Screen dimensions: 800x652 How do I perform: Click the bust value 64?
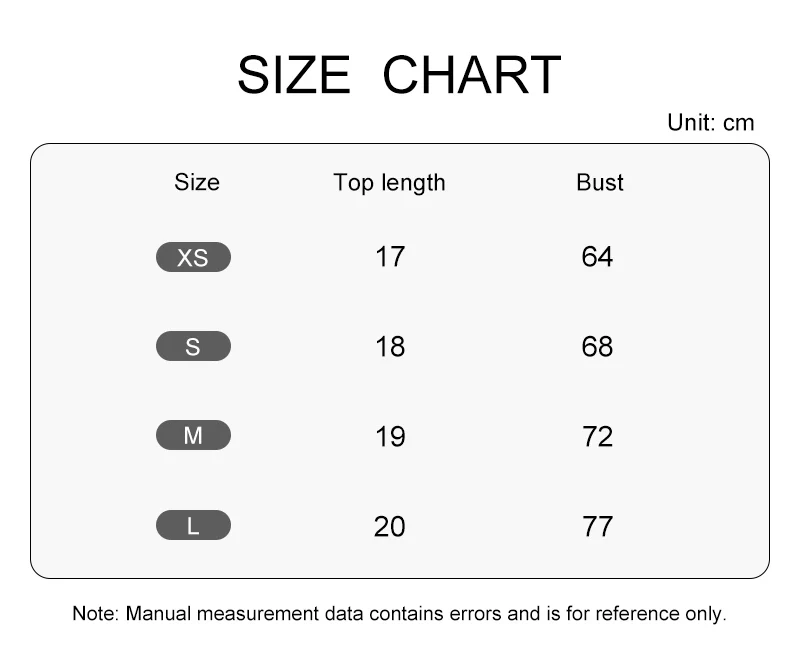[597, 257]
